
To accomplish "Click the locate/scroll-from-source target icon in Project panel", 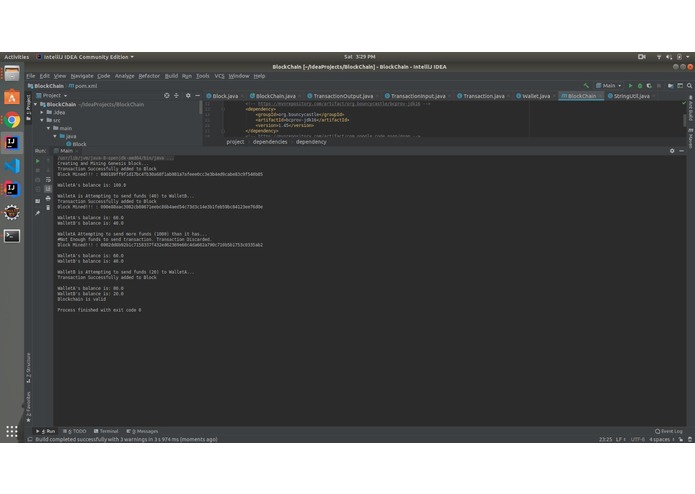I will pyautogui.click(x=167, y=95).
